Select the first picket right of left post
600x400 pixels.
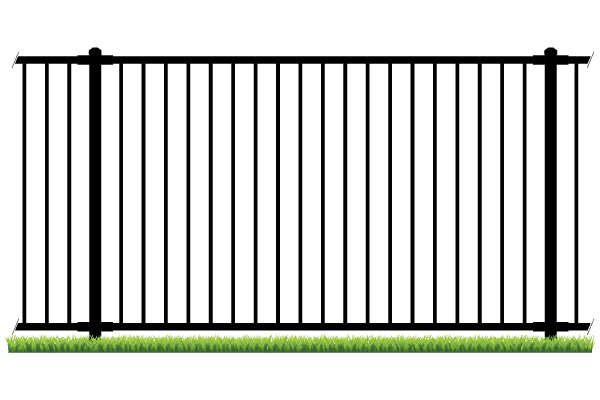pos(121,190)
